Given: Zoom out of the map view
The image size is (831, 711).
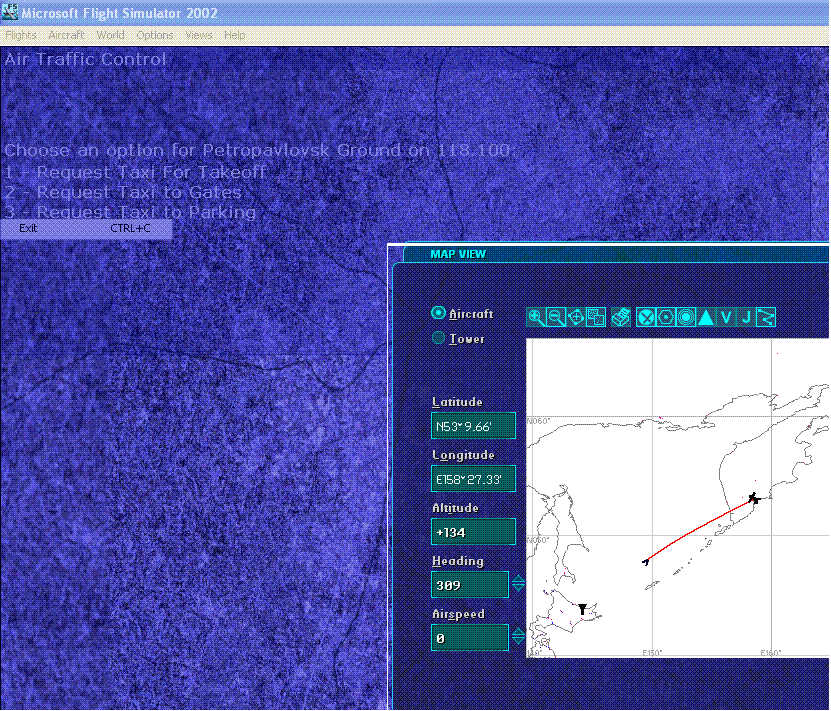Looking at the screenshot, I should (x=555, y=317).
